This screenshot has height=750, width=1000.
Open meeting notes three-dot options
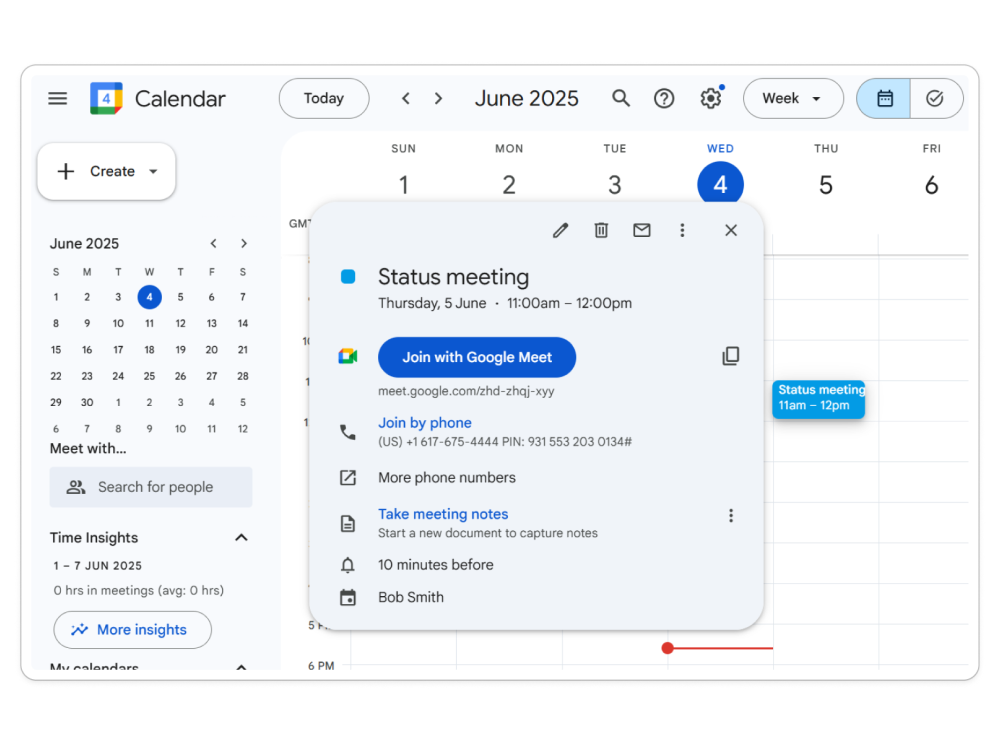[730, 516]
